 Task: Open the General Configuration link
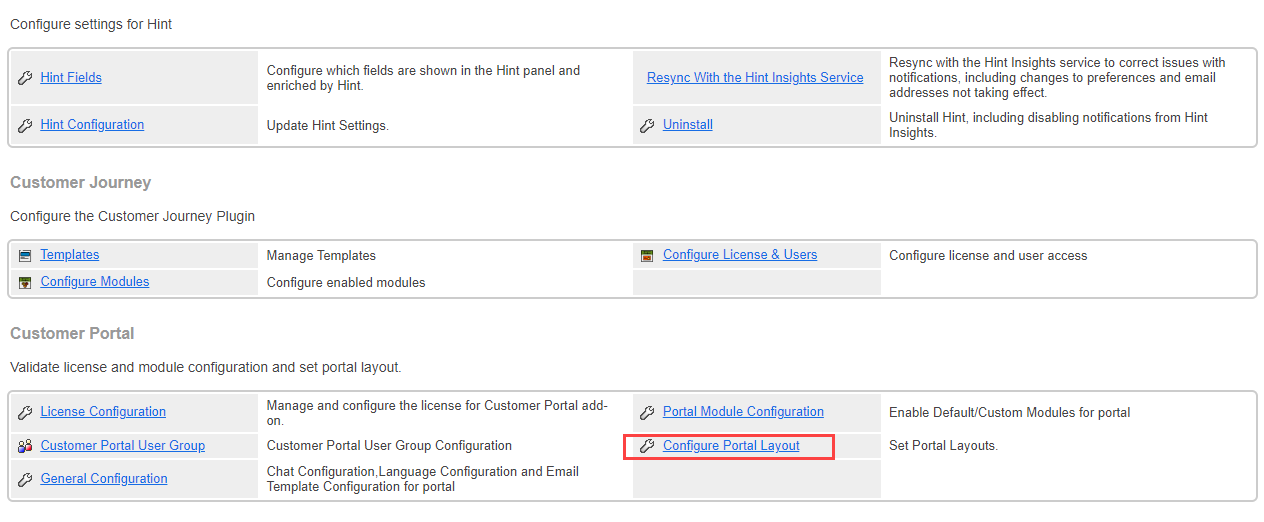(104, 479)
